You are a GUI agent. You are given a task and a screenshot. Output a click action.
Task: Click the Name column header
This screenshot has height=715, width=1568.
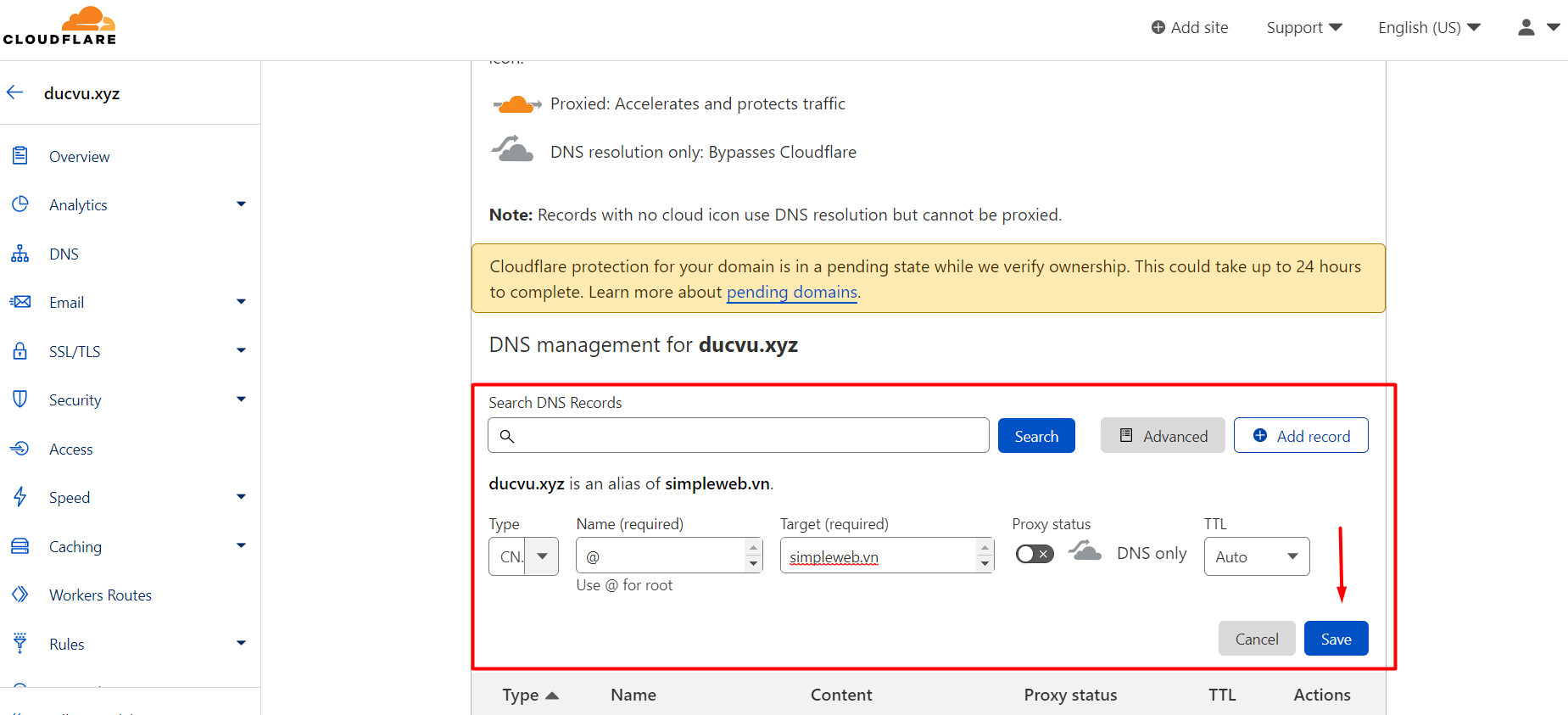click(633, 695)
